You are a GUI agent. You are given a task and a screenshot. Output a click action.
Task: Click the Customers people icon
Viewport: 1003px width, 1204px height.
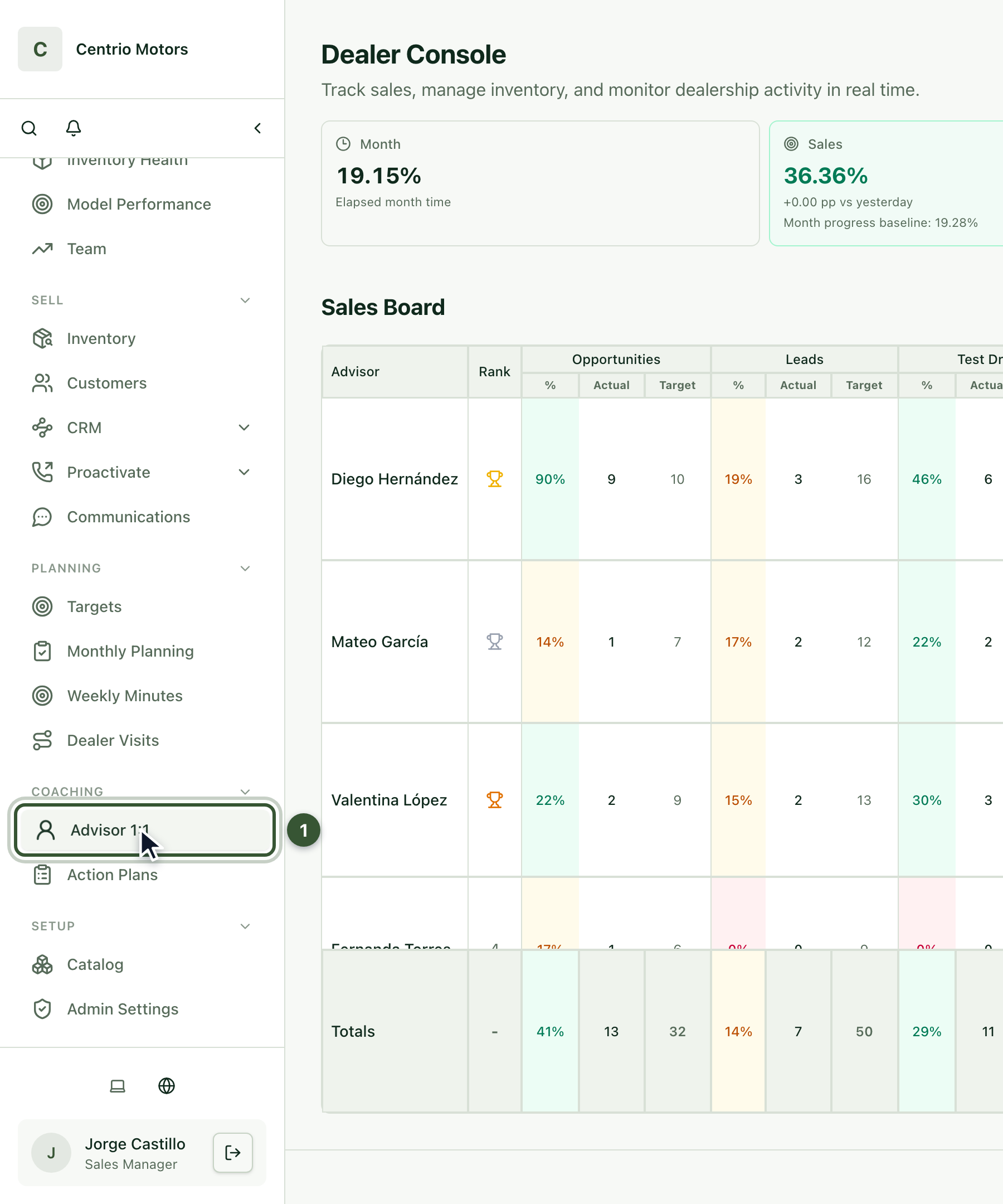[42, 383]
